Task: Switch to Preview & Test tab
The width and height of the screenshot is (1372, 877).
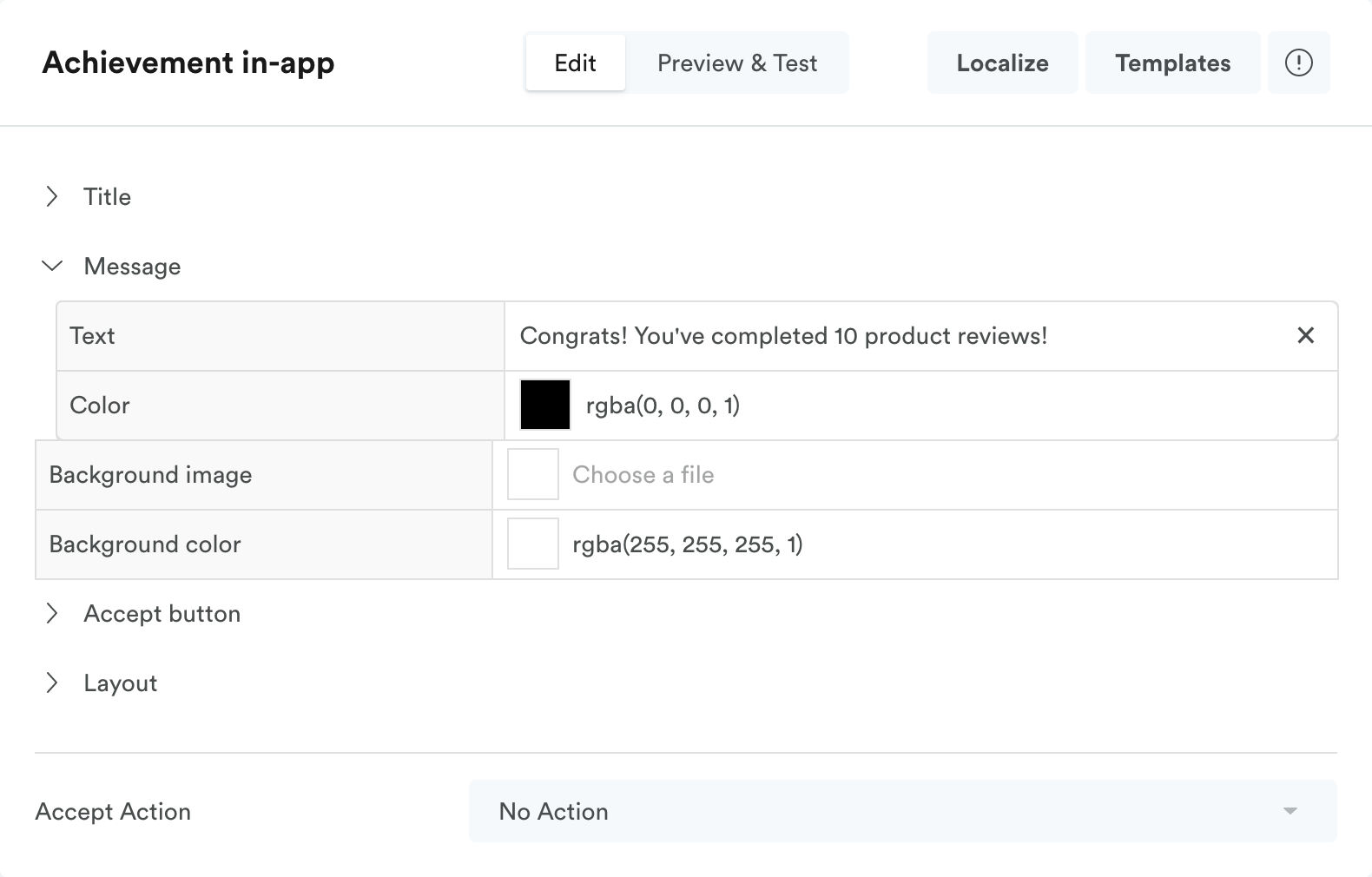Action: (737, 63)
